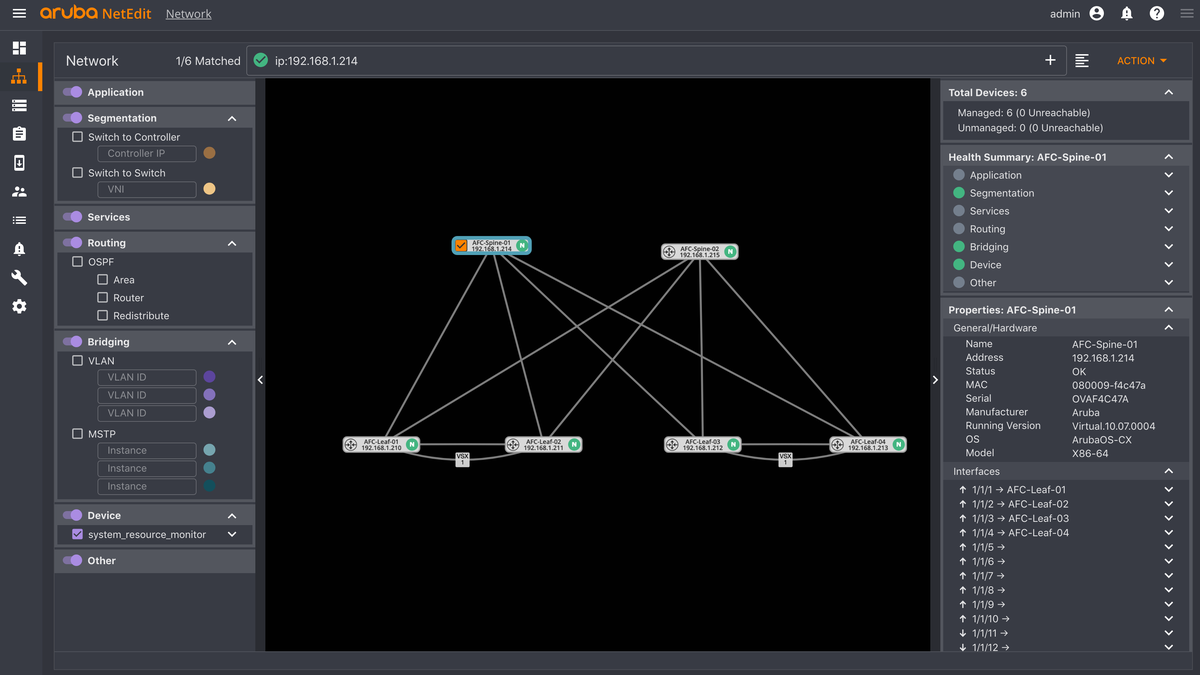Open the users icon in the left sidebar
1200x675 pixels.
tap(19, 191)
